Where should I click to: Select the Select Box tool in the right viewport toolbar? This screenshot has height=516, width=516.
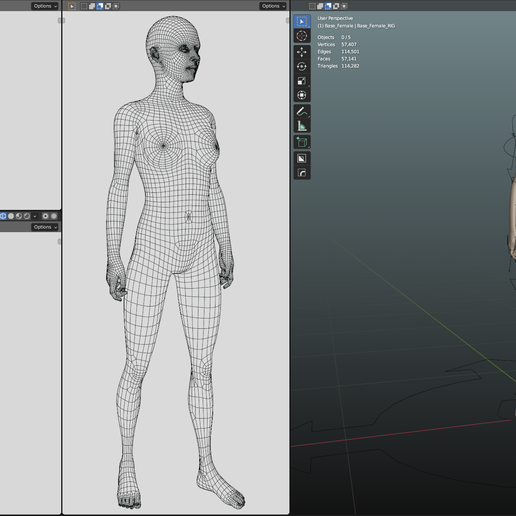point(302,22)
